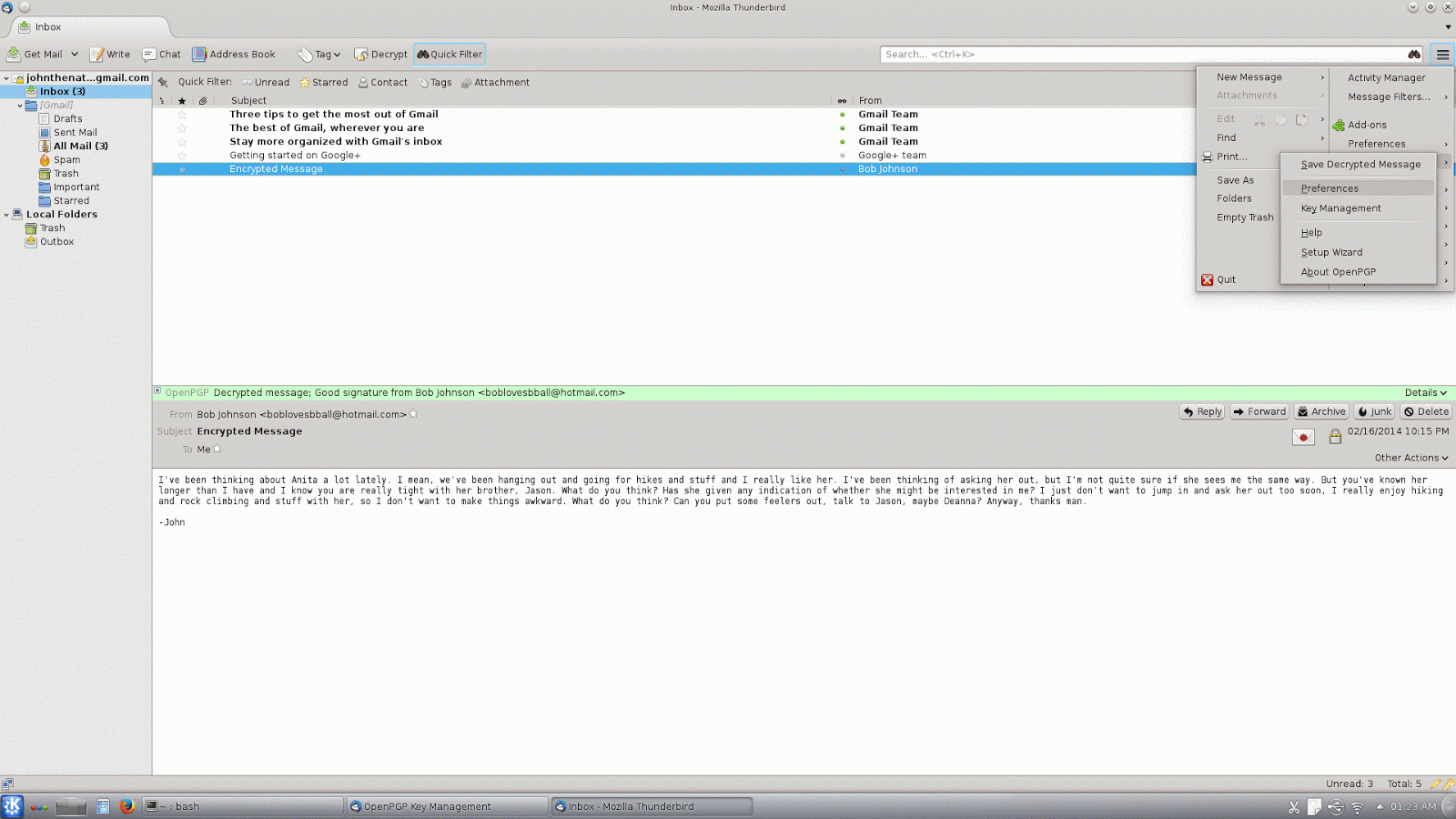The image size is (1456, 819).
Task: Reply to Bob Johnson's message
Action: 1202,412
